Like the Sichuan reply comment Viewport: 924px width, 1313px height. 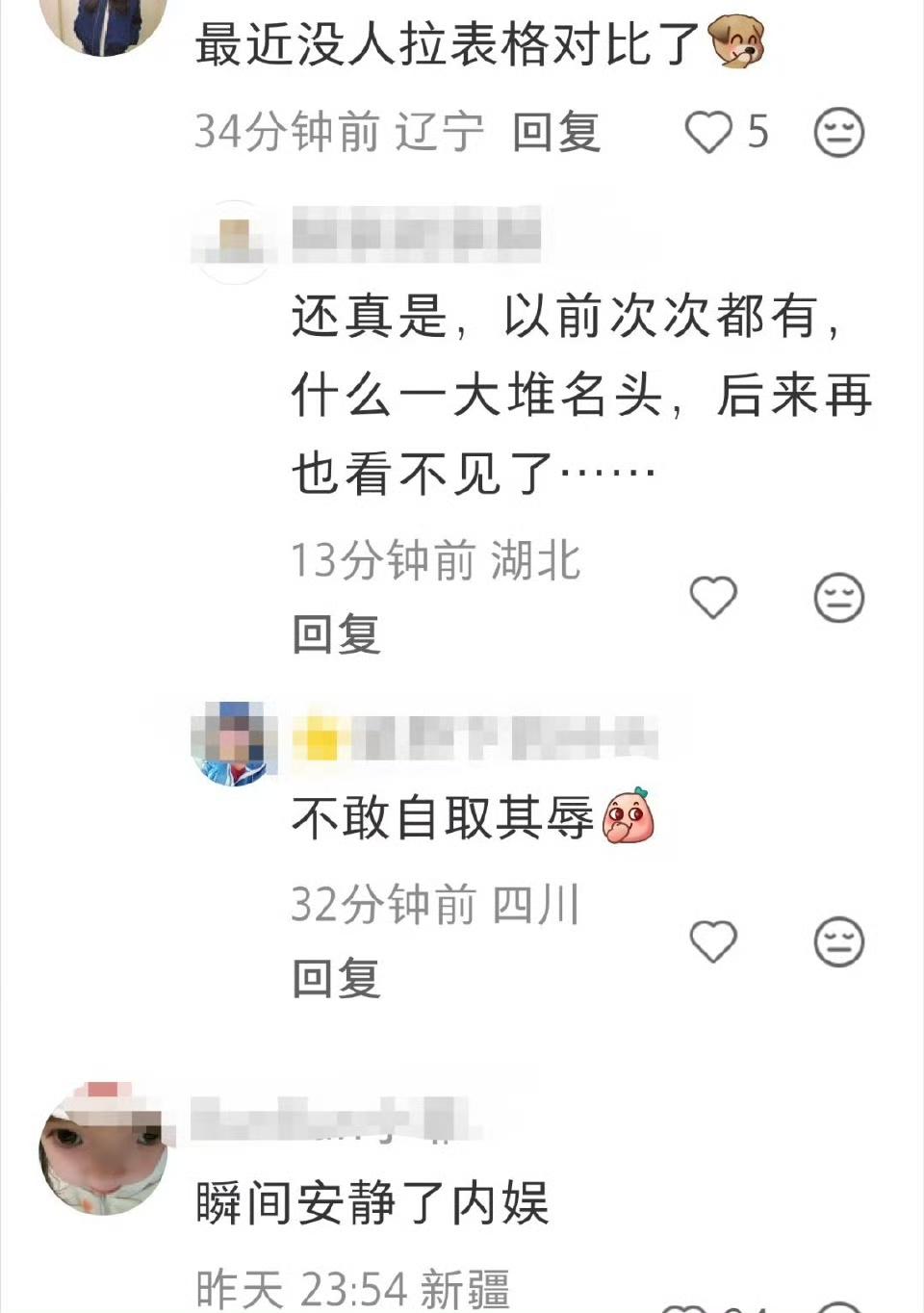713,940
